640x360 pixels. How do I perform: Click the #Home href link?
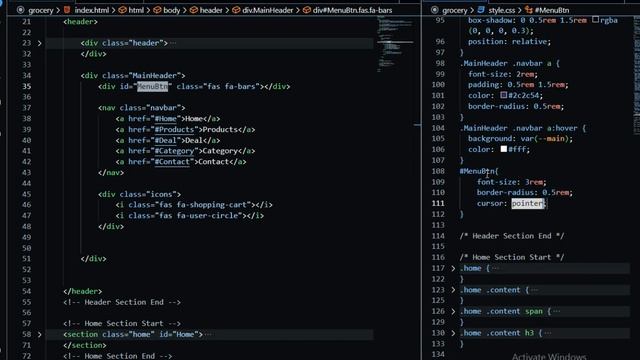165,119
